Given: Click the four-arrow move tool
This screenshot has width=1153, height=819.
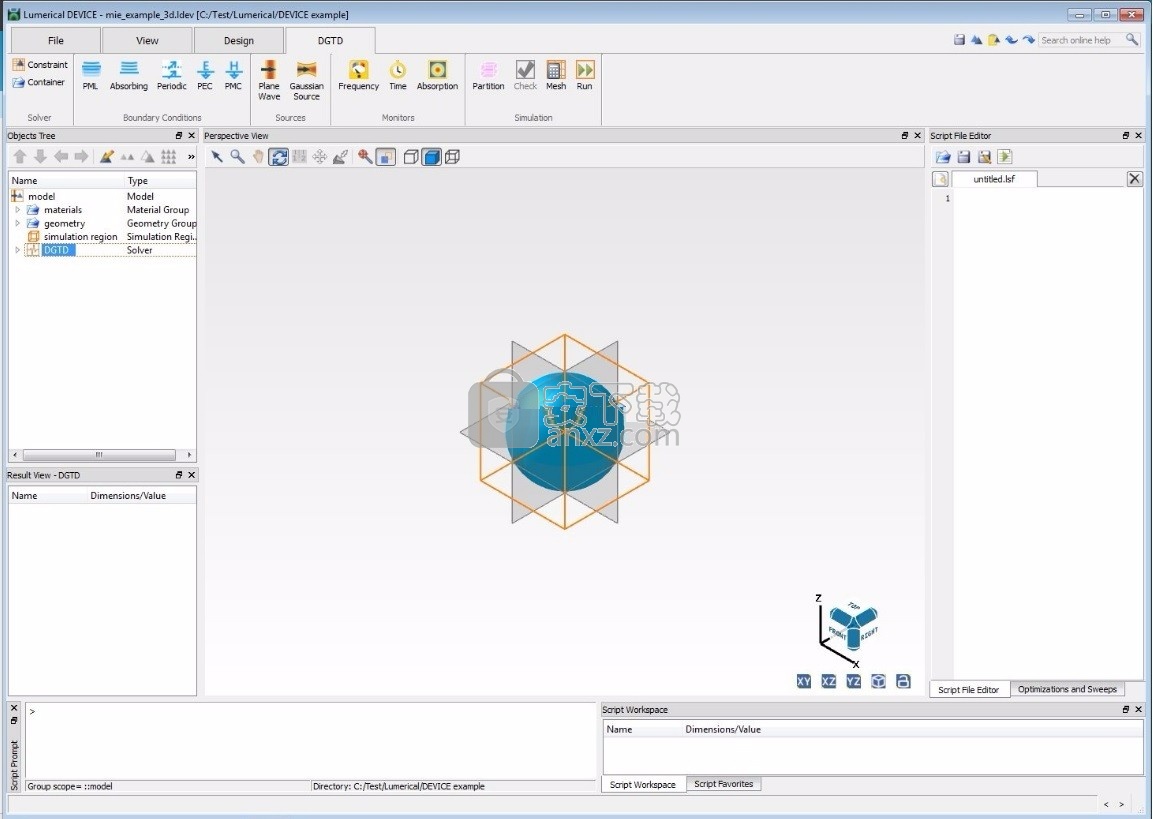Looking at the screenshot, I should point(320,157).
